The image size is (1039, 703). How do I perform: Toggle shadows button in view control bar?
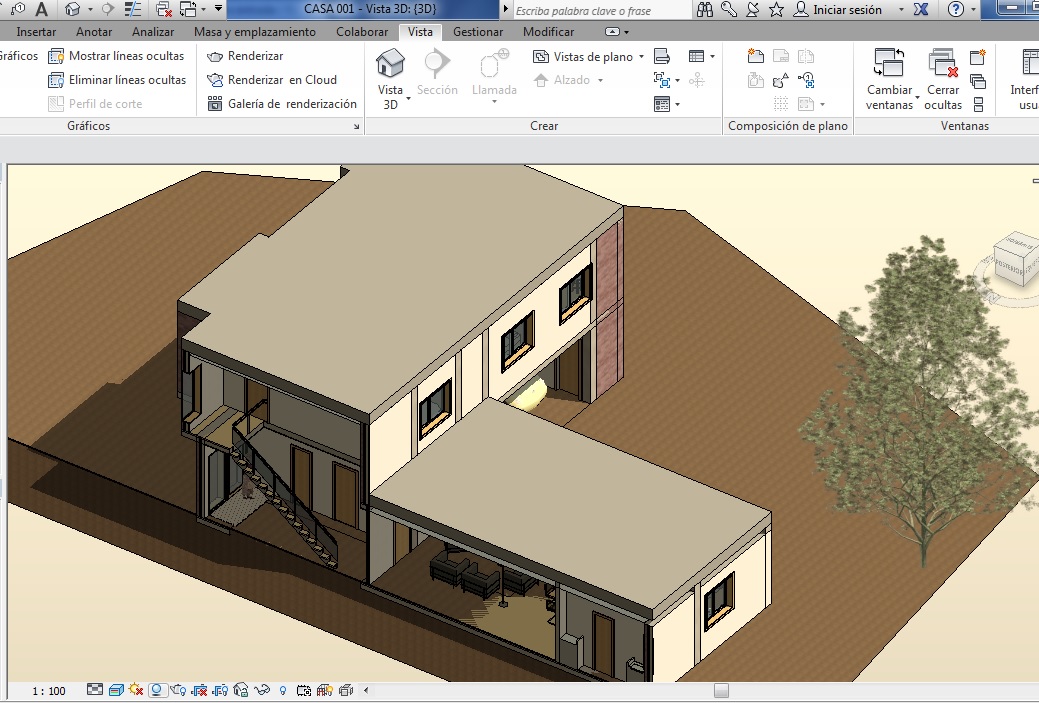click(x=157, y=690)
